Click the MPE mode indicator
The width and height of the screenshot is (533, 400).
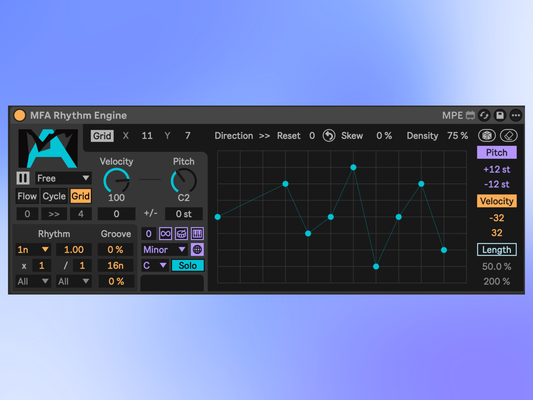point(452,116)
